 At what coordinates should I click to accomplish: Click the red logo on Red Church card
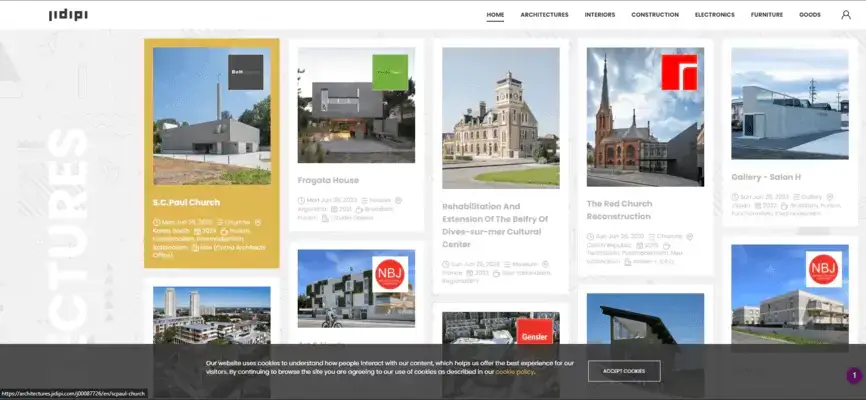[x=679, y=72]
